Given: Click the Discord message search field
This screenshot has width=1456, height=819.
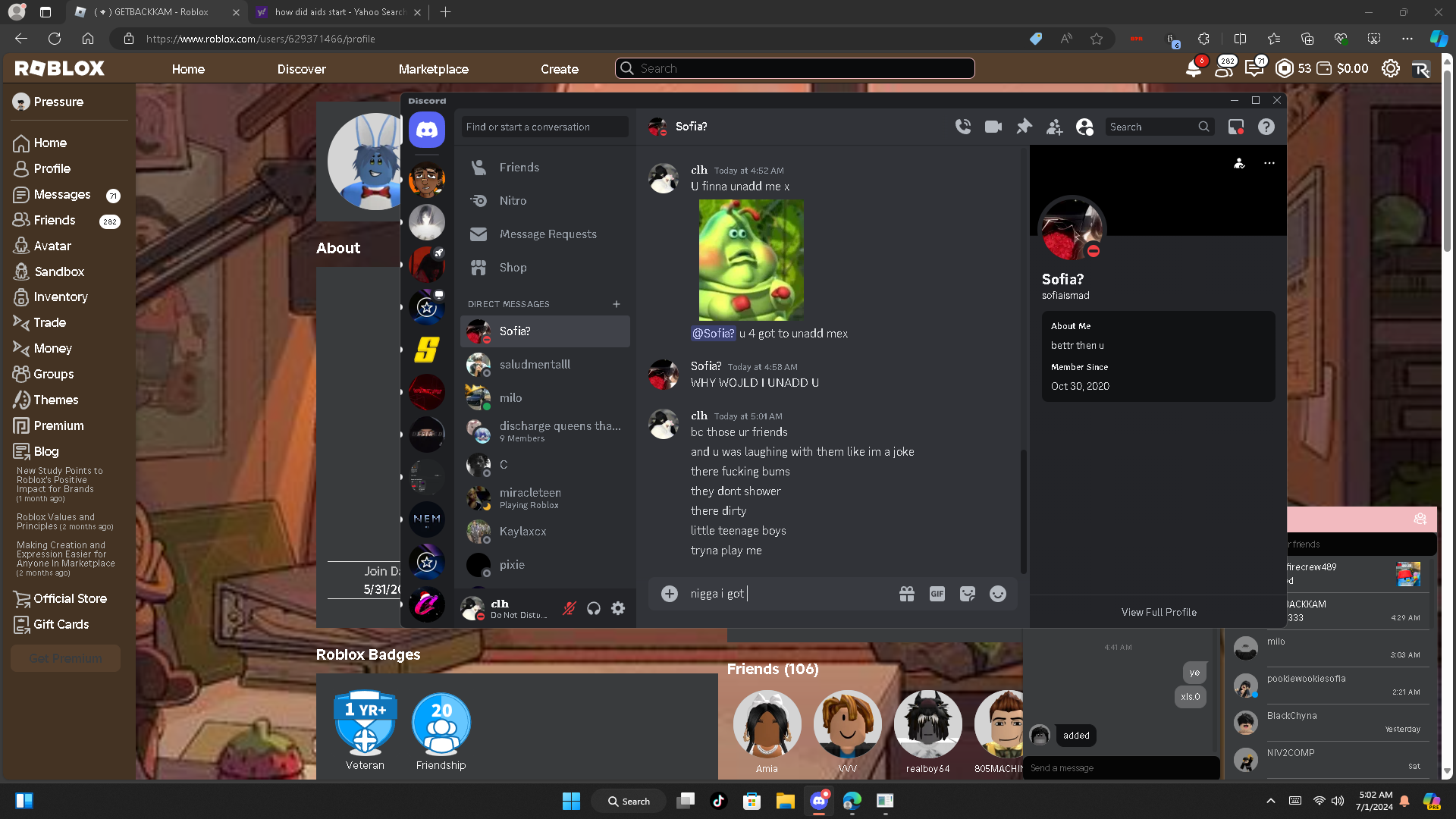Looking at the screenshot, I should point(1159,127).
